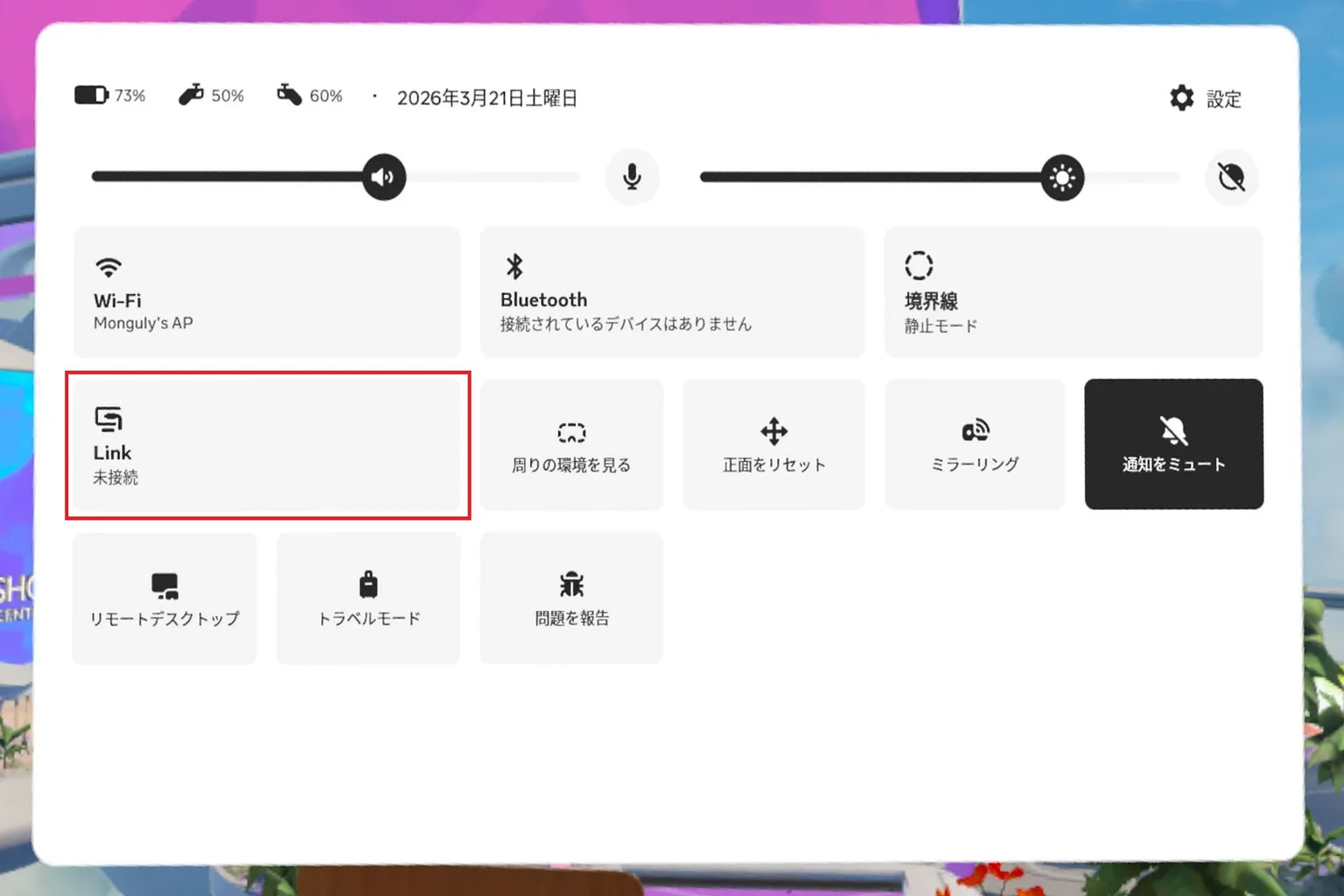The width and height of the screenshot is (1344, 896).
Task: Open settings via the gear icon
Action: click(x=1181, y=98)
